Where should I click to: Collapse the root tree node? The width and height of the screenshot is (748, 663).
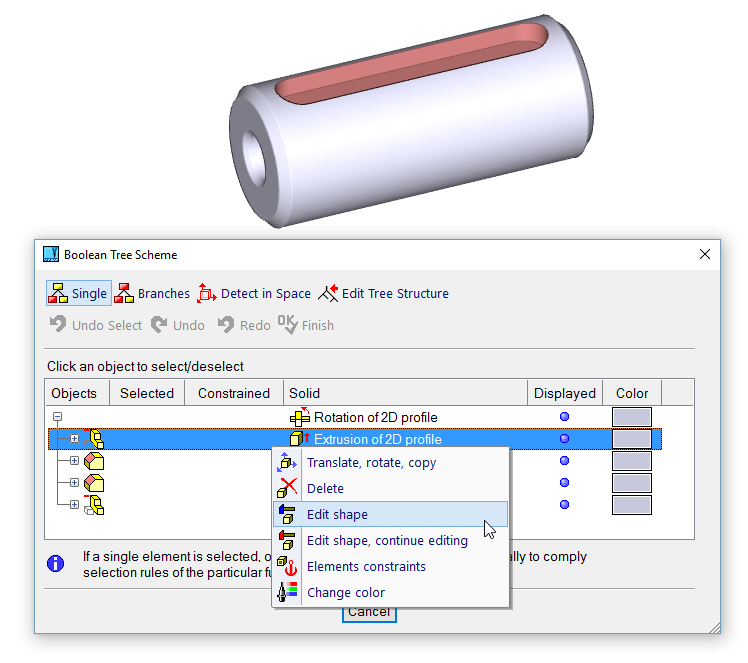point(57,417)
